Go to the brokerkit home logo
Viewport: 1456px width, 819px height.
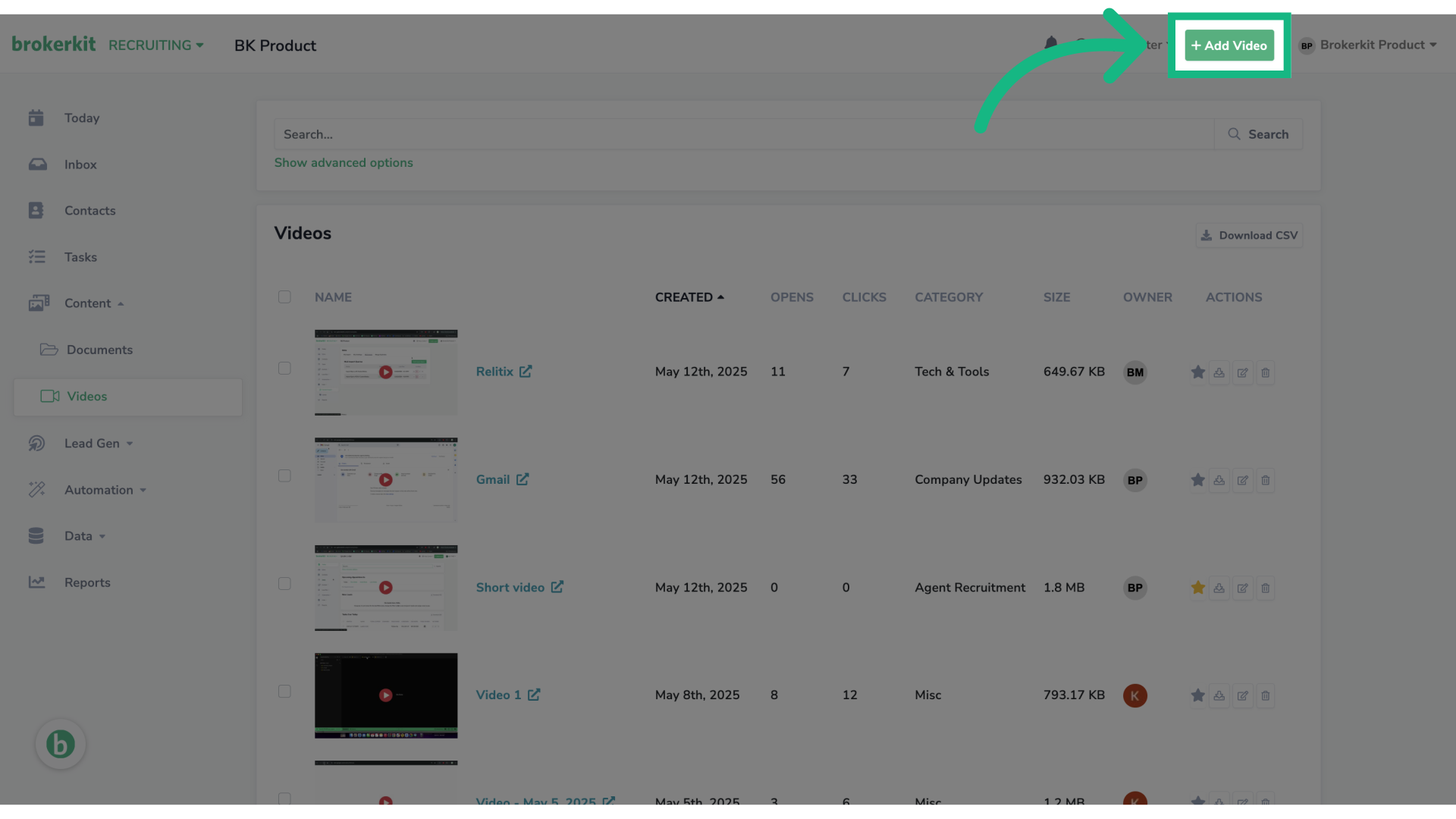pyautogui.click(x=54, y=44)
